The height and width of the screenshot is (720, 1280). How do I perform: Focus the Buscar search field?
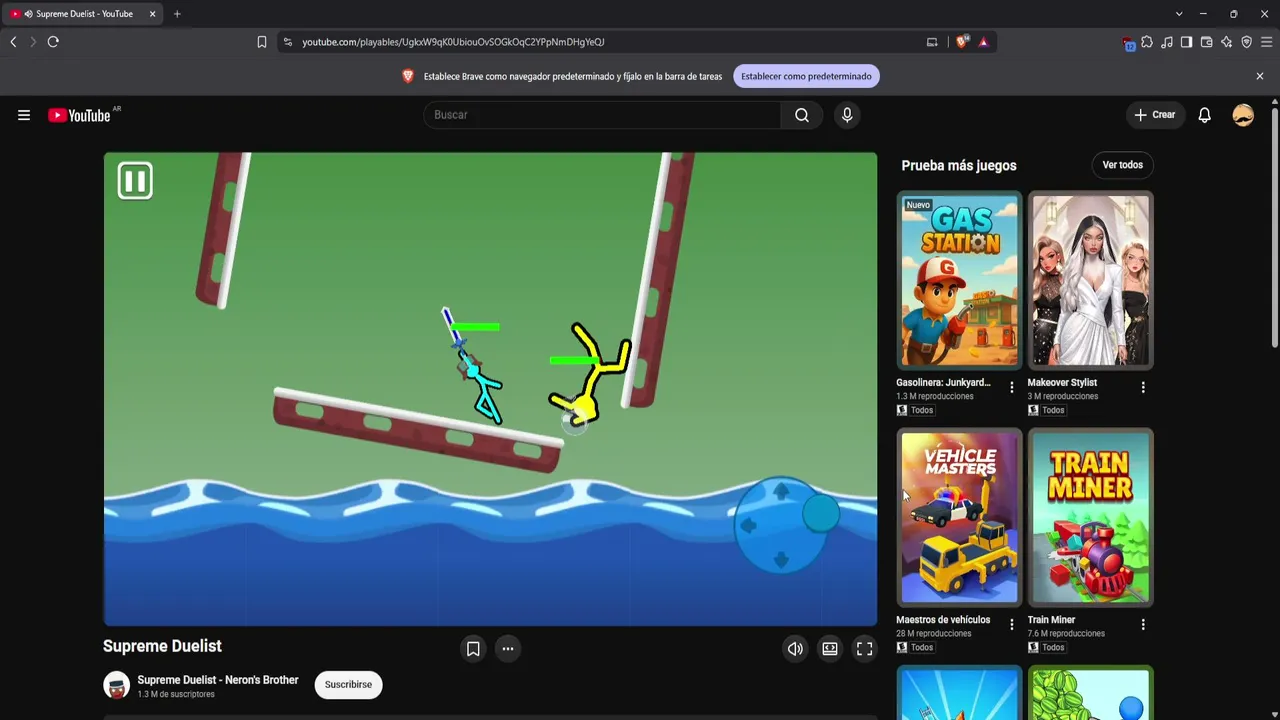click(x=602, y=115)
